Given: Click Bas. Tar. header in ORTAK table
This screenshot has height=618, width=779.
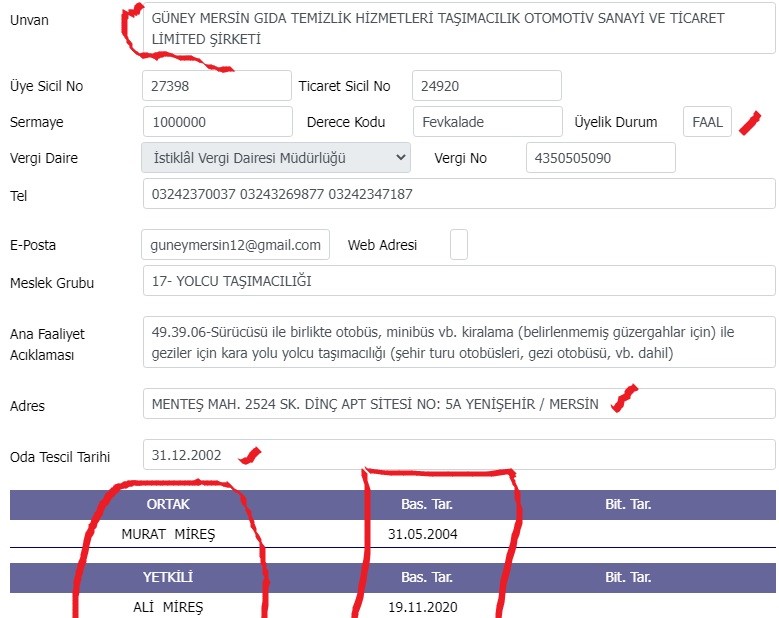Looking at the screenshot, I should (427, 504).
